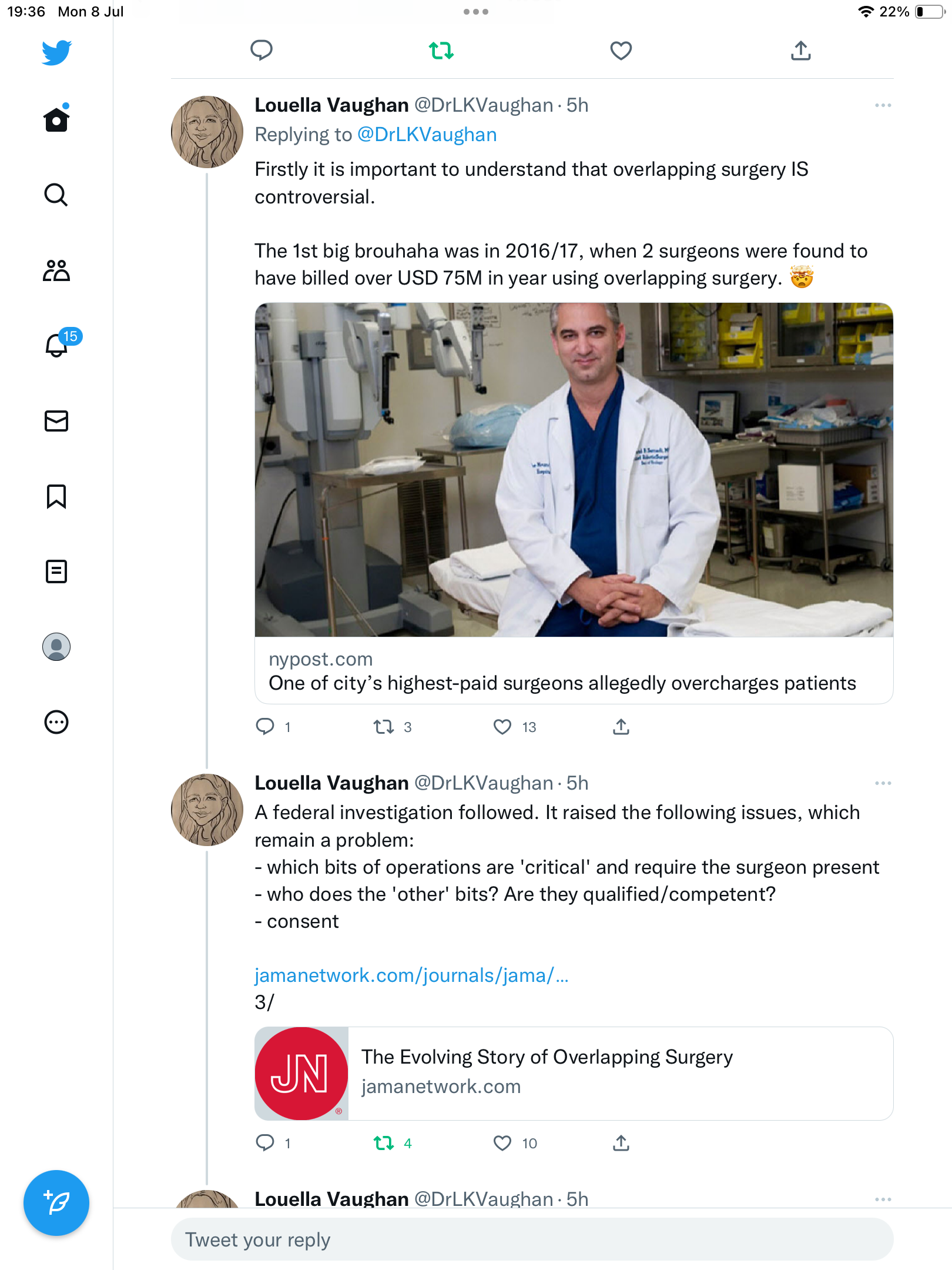Tap the Tweet your reply field
Screen dimensions: 952x1270
pos(532,1239)
